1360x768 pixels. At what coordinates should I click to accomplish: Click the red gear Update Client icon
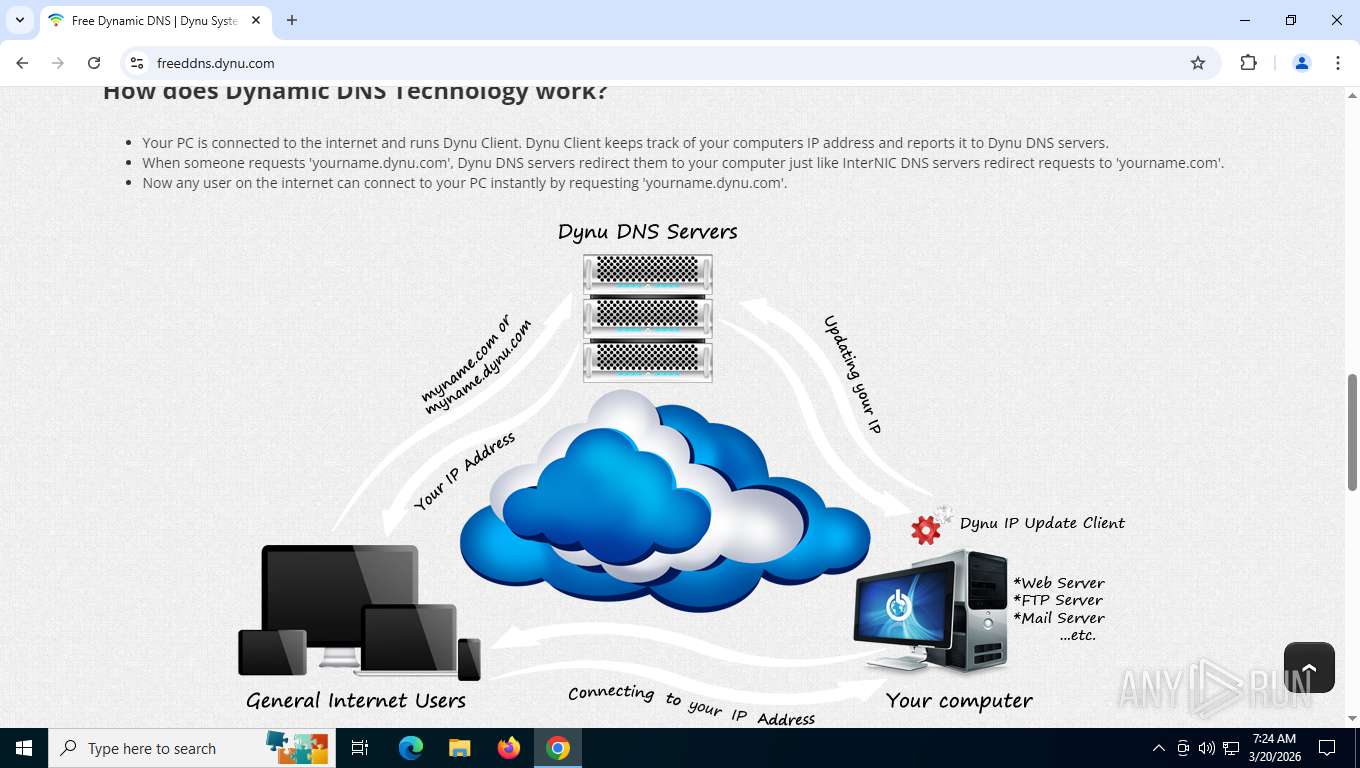click(926, 529)
